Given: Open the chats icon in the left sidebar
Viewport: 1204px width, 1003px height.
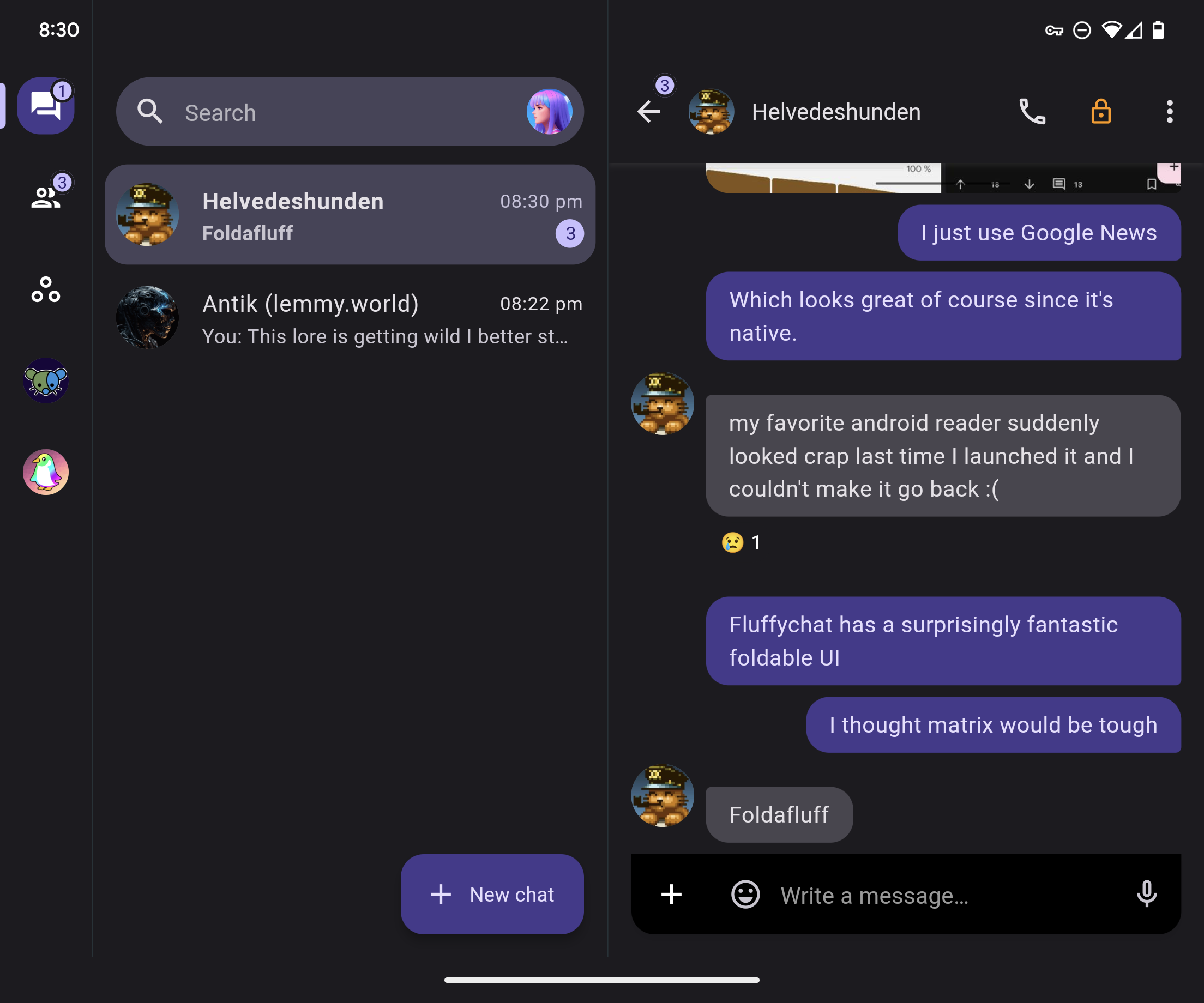Looking at the screenshot, I should tap(46, 105).
